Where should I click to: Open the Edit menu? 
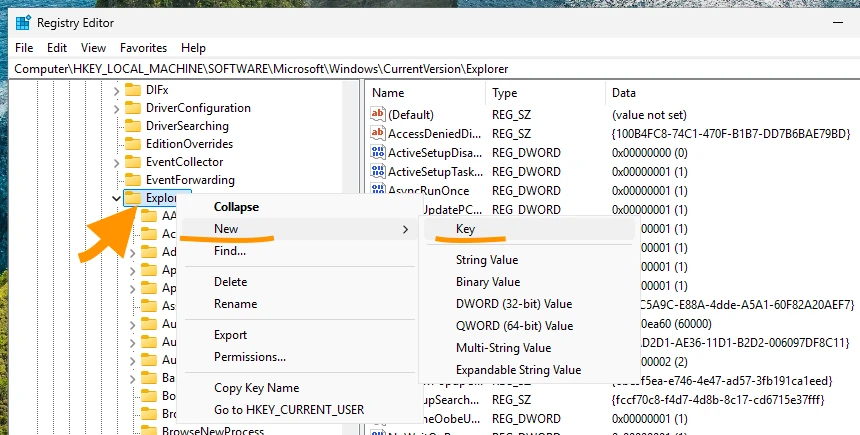coord(56,48)
